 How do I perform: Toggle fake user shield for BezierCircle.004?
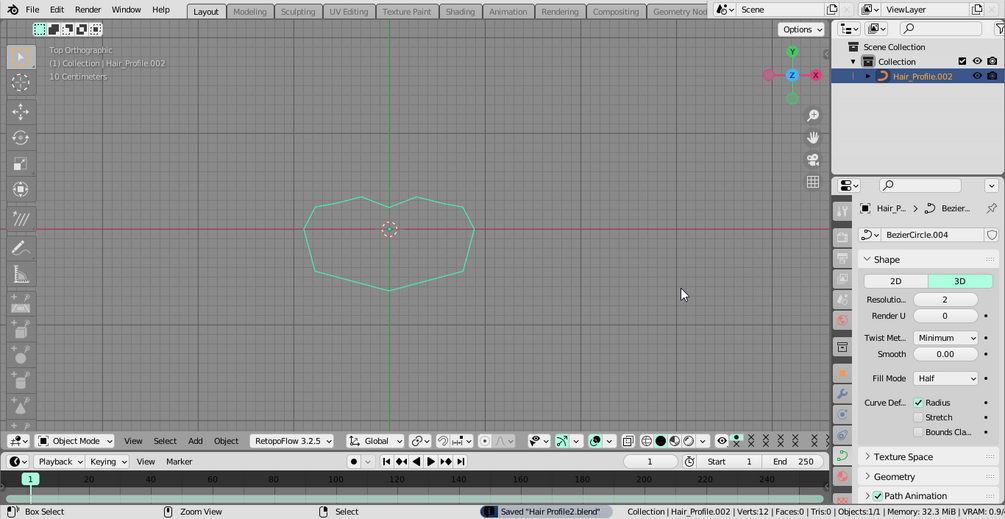click(992, 235)
